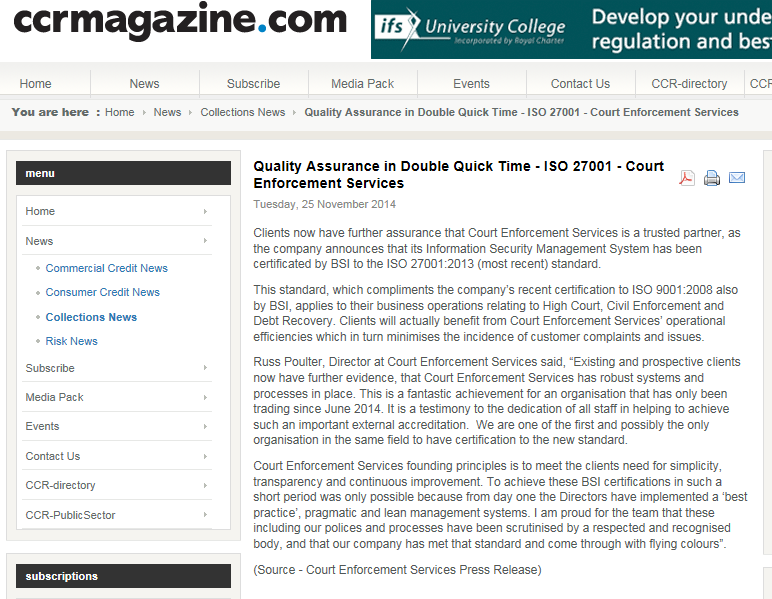Open Contact Us in top navigation
The width and height of the screenshot is (772, 599).
(580, 84)
